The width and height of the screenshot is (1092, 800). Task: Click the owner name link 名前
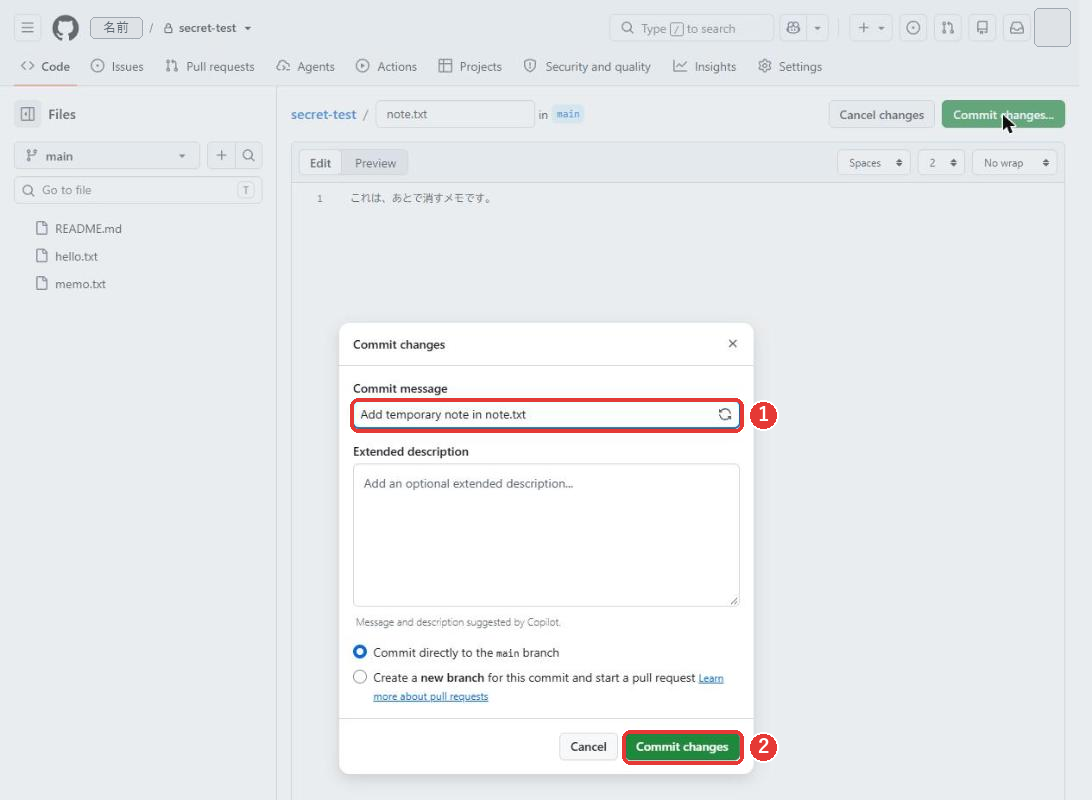[116, 28]
